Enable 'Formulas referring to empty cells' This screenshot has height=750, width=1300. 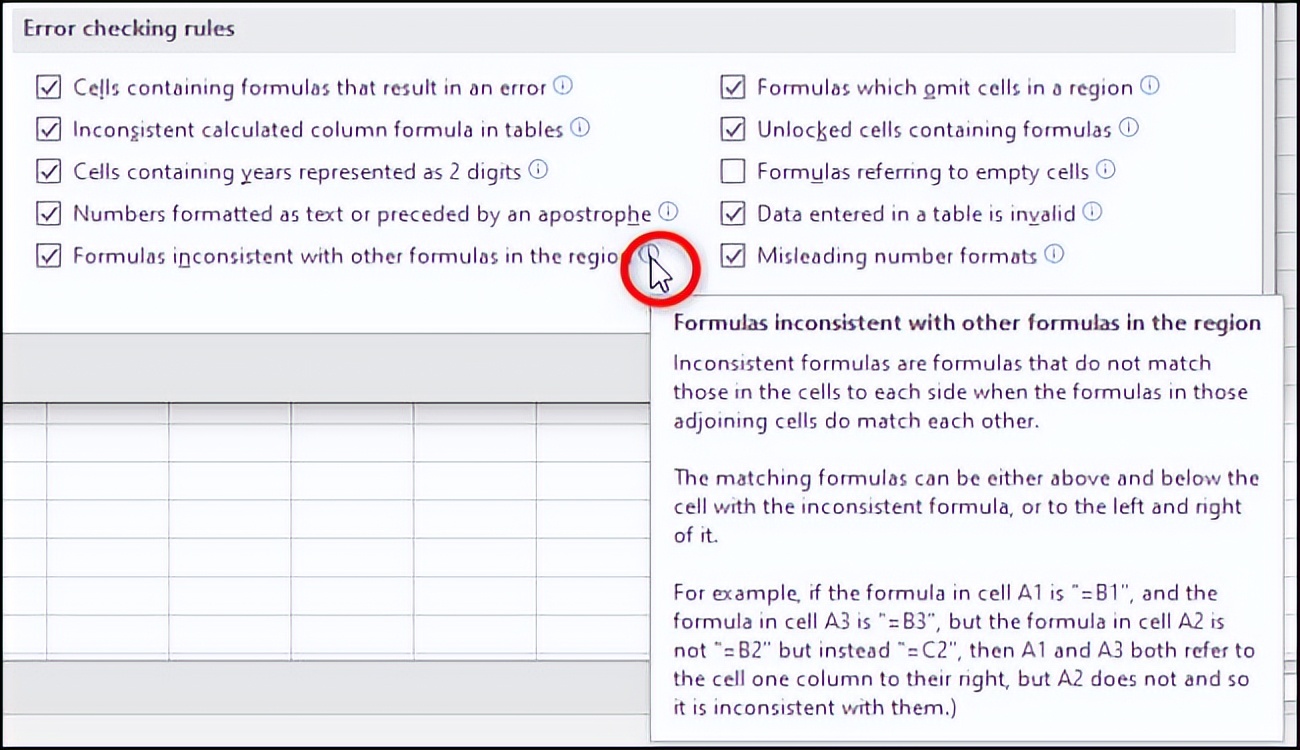coord(732,171)
